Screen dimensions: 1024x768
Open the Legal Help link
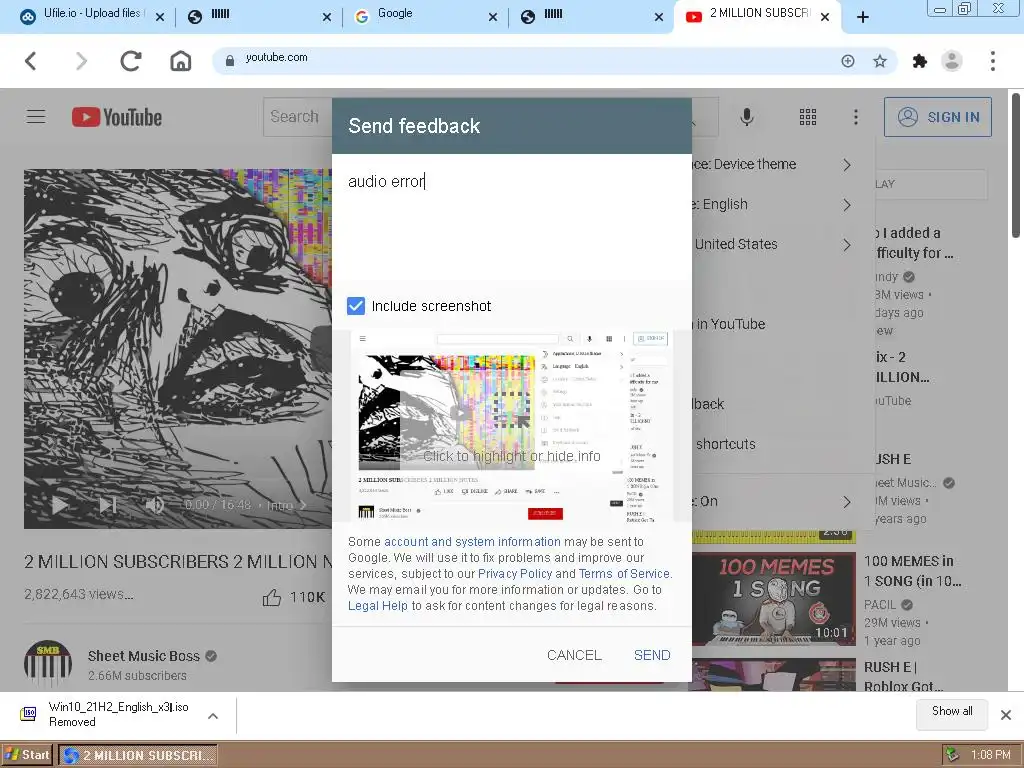377,605
